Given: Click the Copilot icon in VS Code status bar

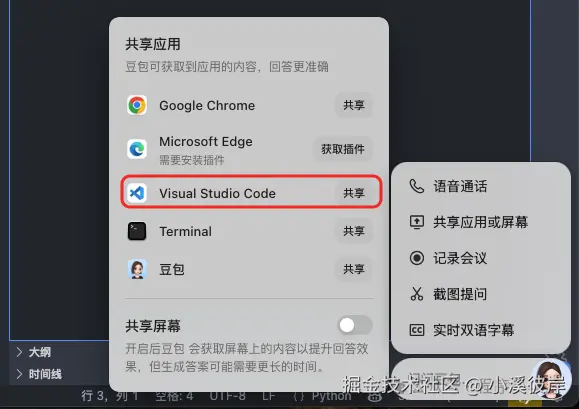Looking at the screenshot, I should click(x=374, y=397).
